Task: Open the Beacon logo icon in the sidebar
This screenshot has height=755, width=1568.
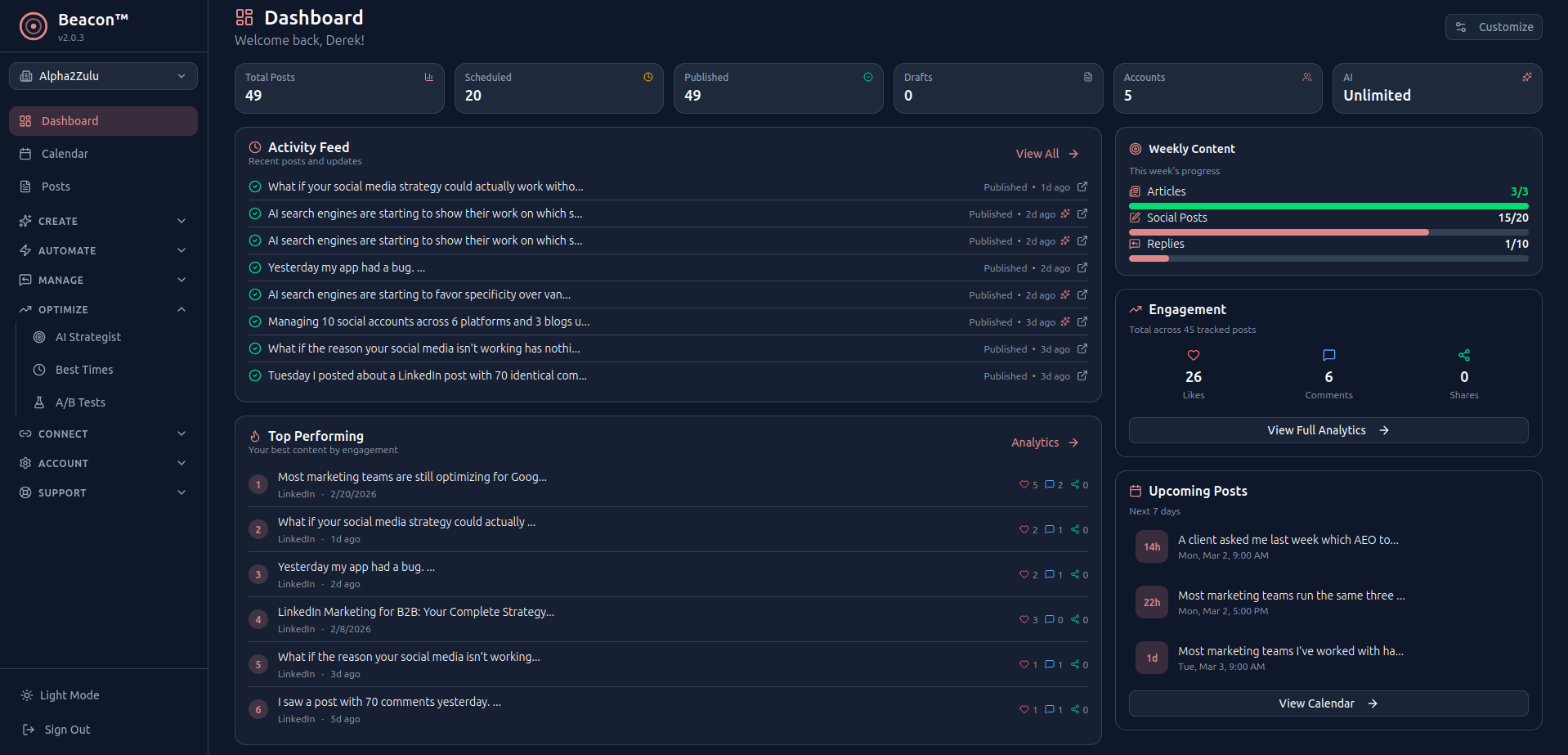Action: (x=33, y=25)
